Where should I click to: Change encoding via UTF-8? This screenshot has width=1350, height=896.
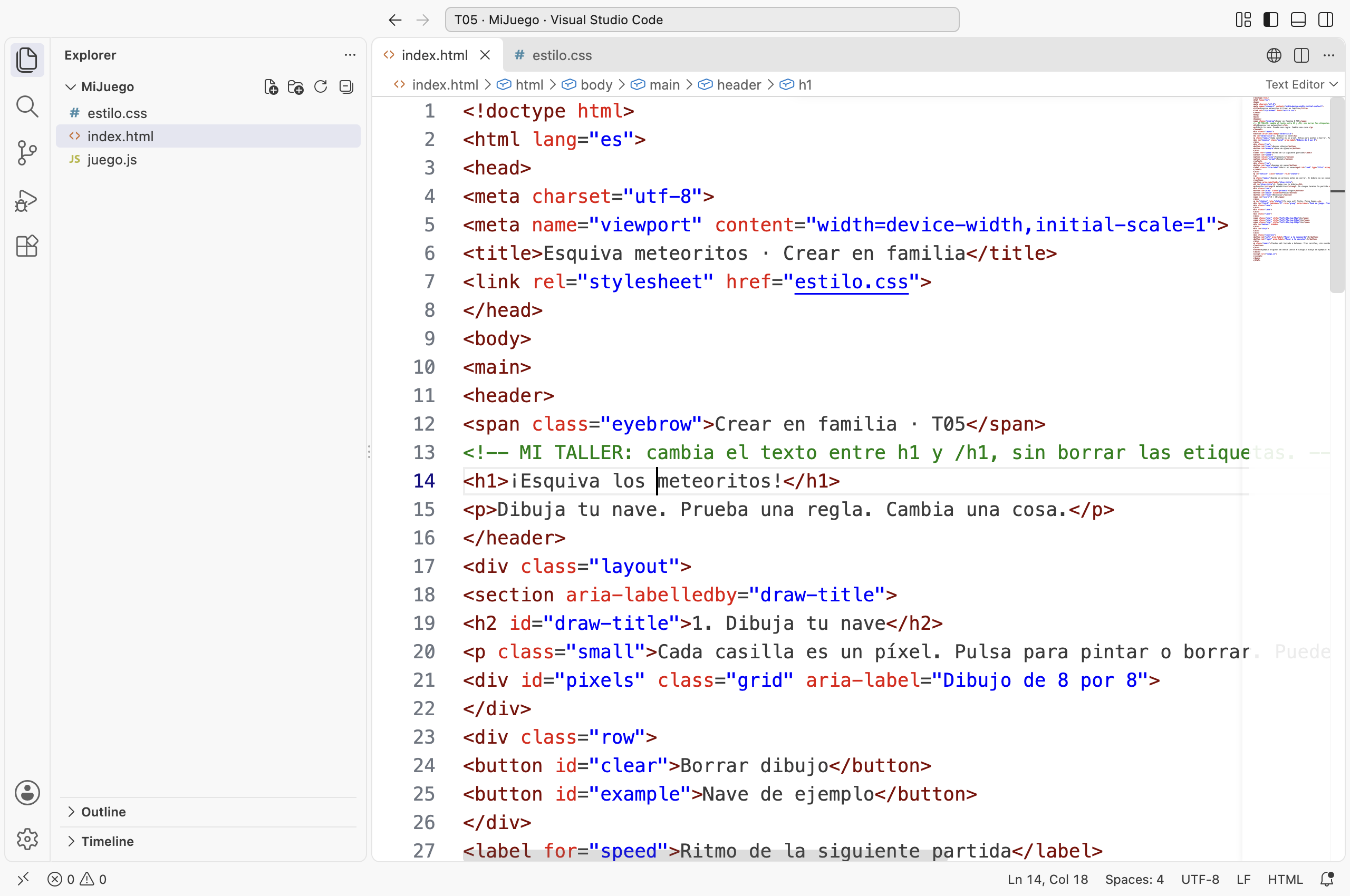point(1200,879)
